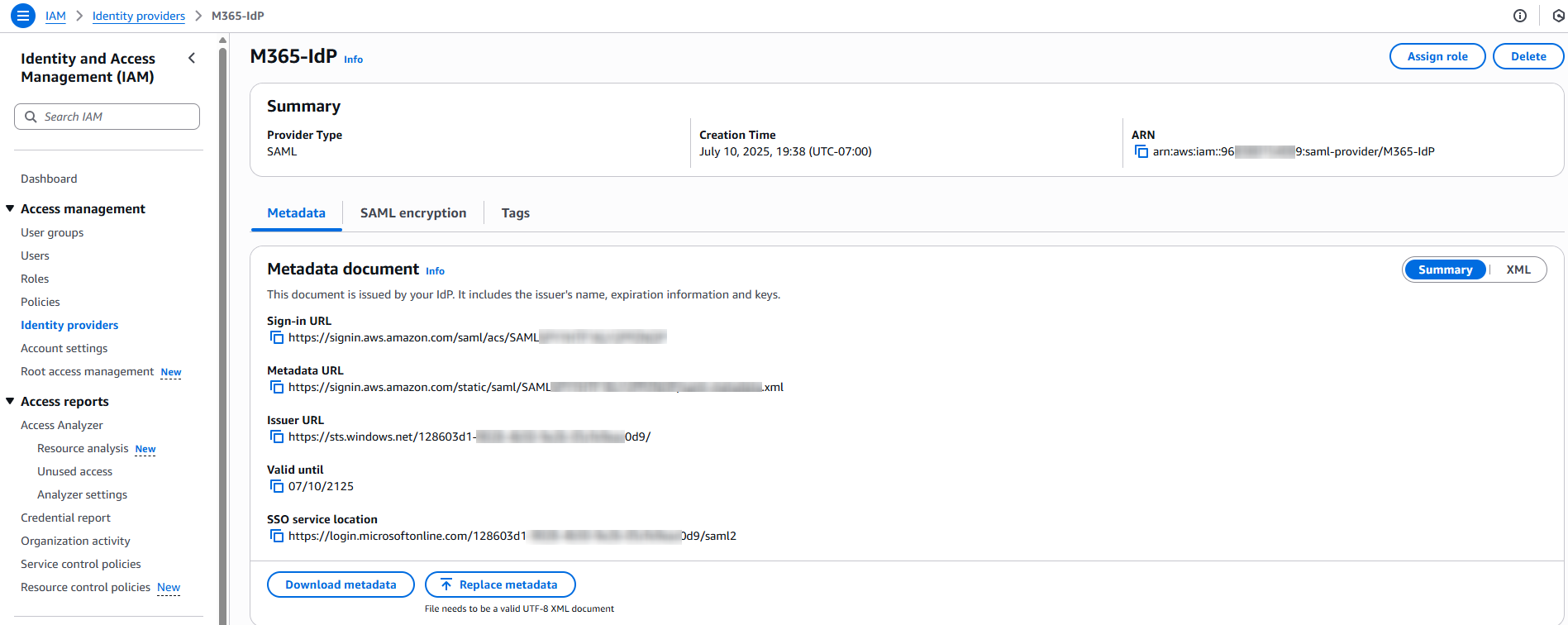Screen dimensions: 1568x625
Task: Open Analyzer settings in sidebar
Action: 82,494
